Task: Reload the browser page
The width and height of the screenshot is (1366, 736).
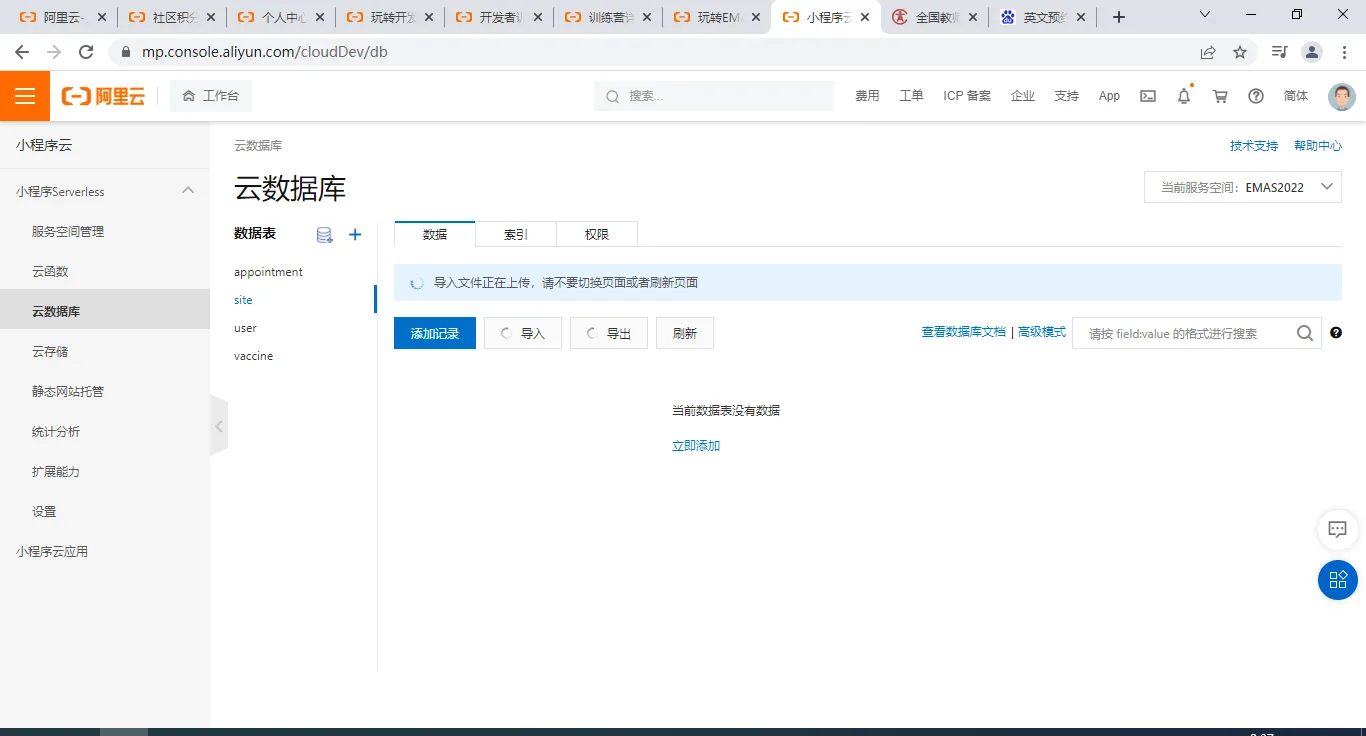Action: point(86,52)
